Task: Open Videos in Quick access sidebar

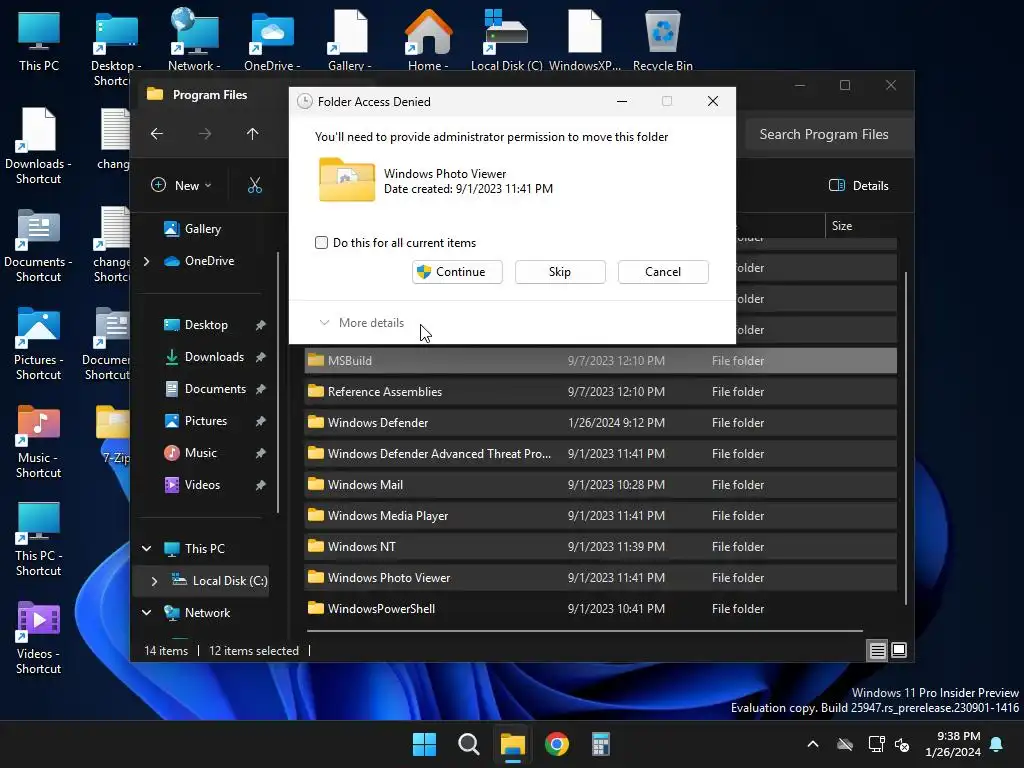Action: 192,485
